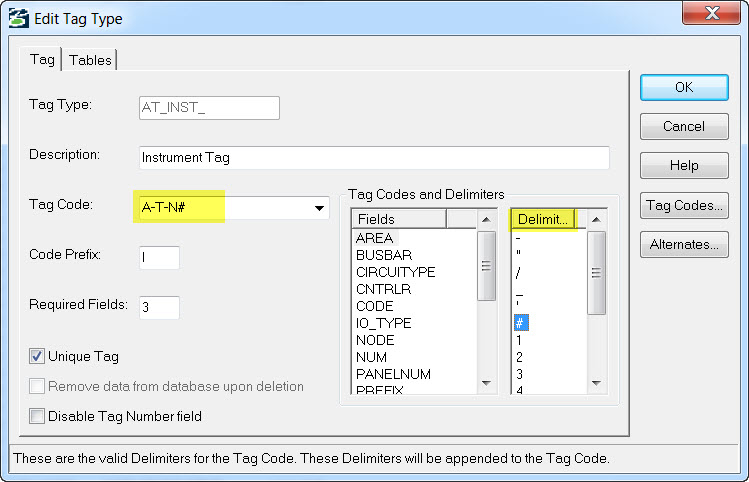The height and width of the screenshot is (482, 749).
Task: Click the Delimit... column header
Action: (543, 219)
